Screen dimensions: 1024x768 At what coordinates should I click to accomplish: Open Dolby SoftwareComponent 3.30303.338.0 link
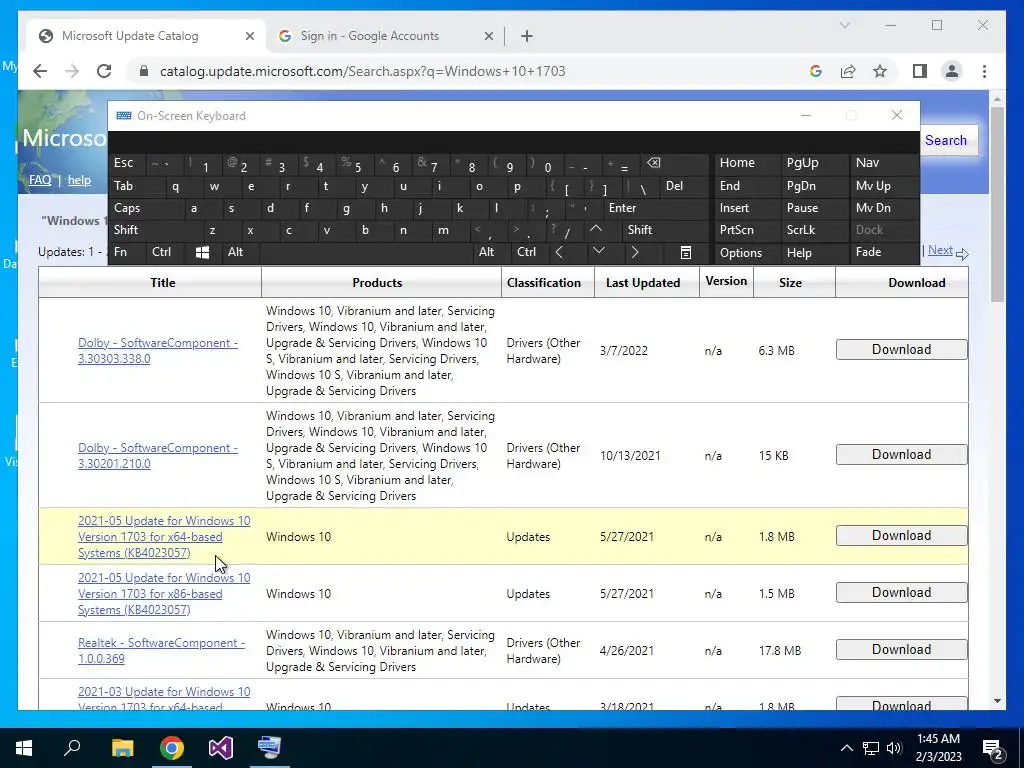tap(157, 351)
